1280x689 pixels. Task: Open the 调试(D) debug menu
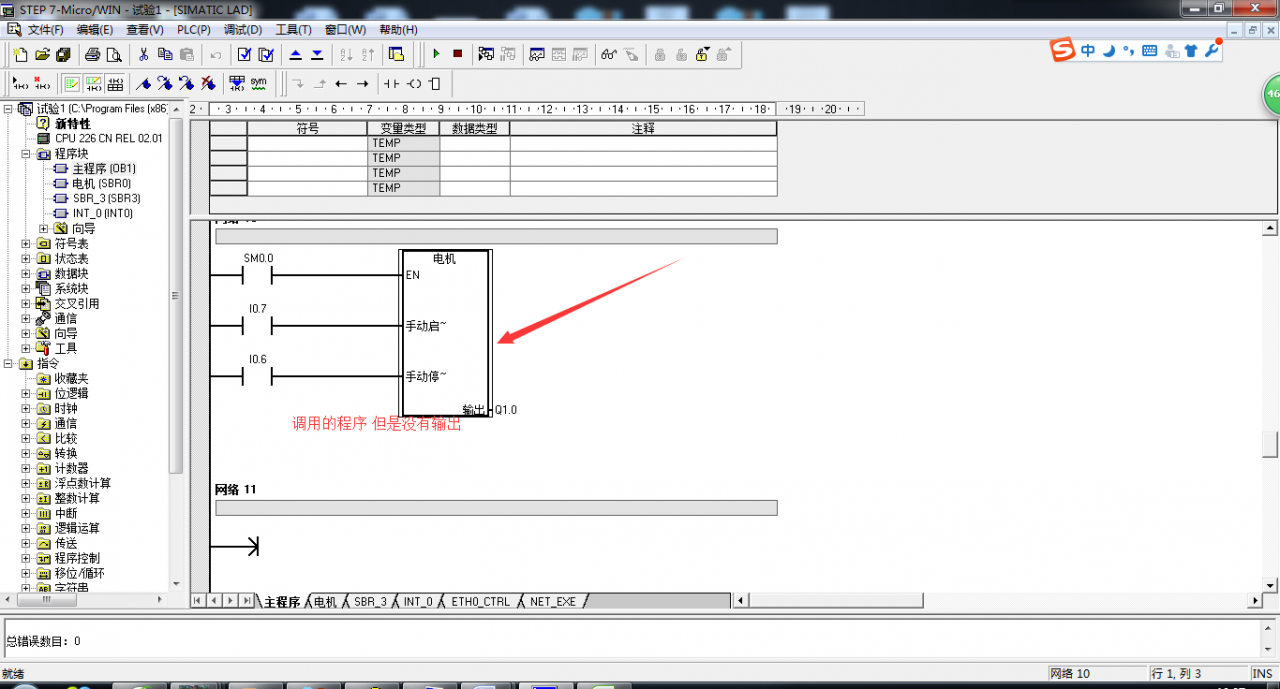click(x=243, y=30)
